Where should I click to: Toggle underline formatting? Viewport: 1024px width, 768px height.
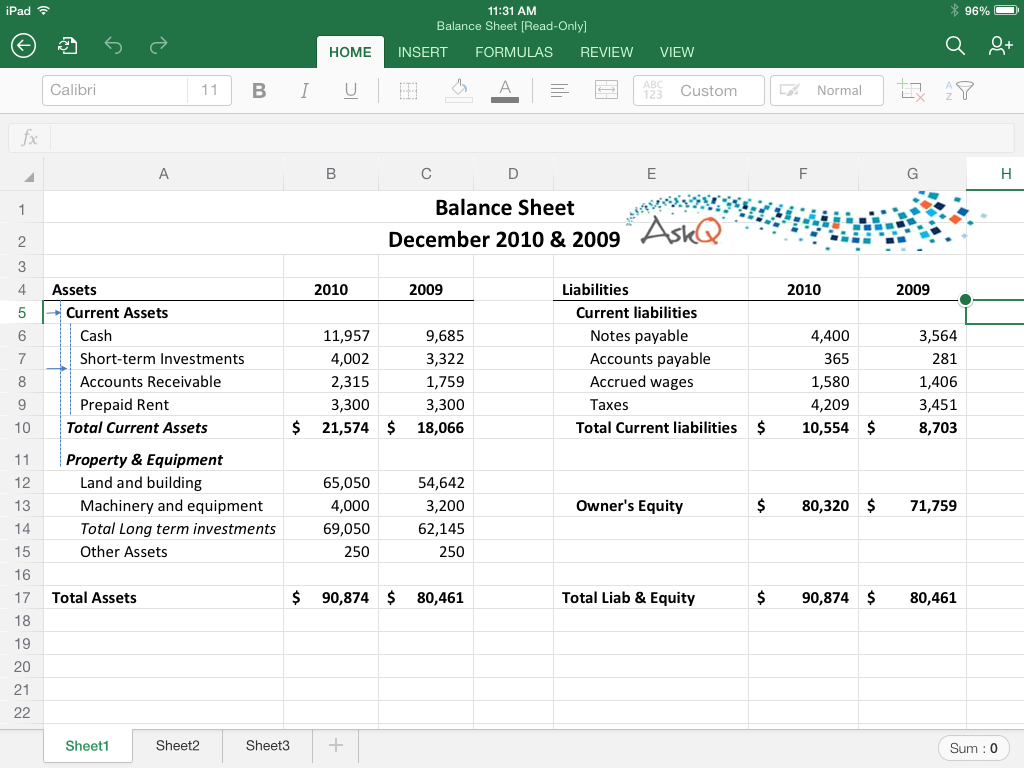tap(350, 91)
